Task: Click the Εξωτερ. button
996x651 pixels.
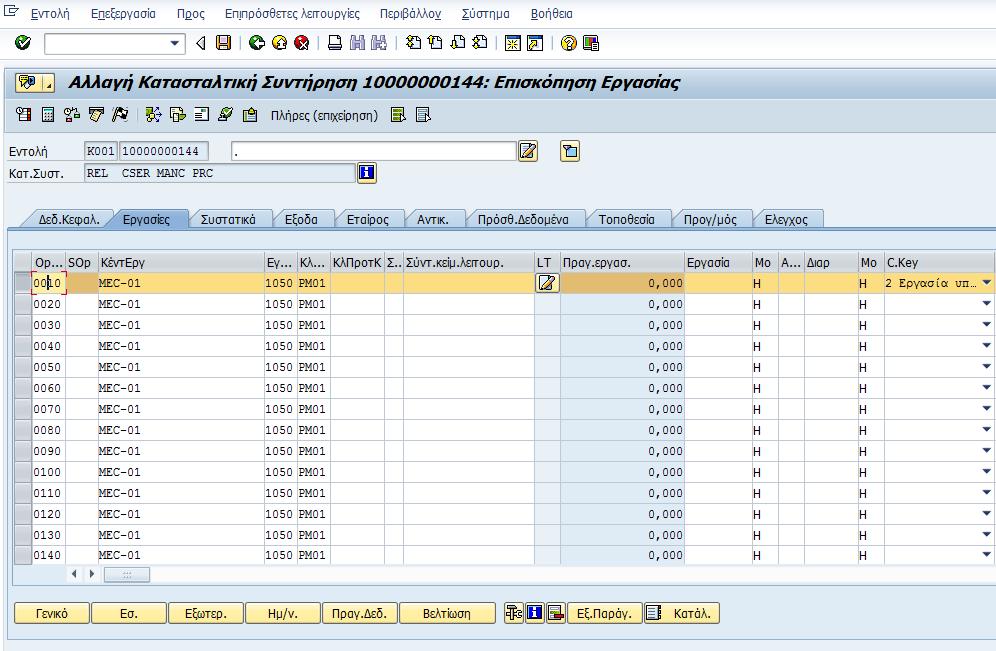Action: tap(206, 614)
